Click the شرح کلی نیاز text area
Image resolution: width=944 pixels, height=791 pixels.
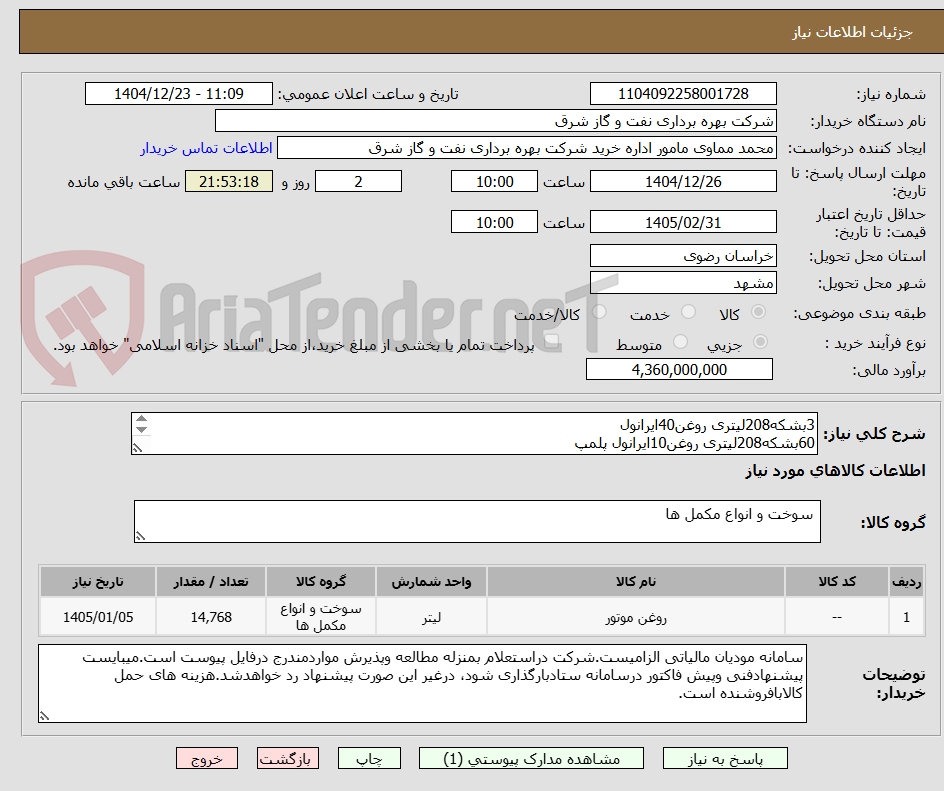point(474,433)
